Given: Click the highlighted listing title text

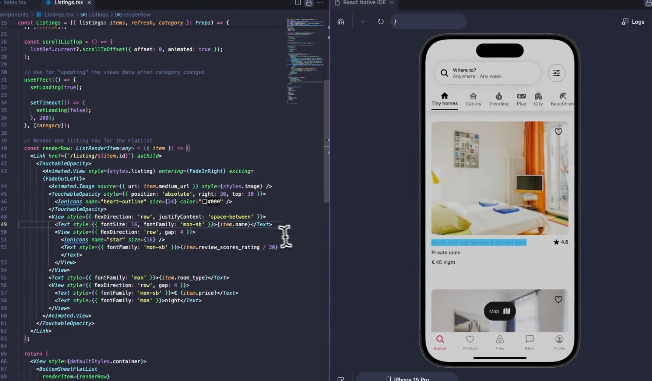Looking at the screenshot, I should pos(479,242).
